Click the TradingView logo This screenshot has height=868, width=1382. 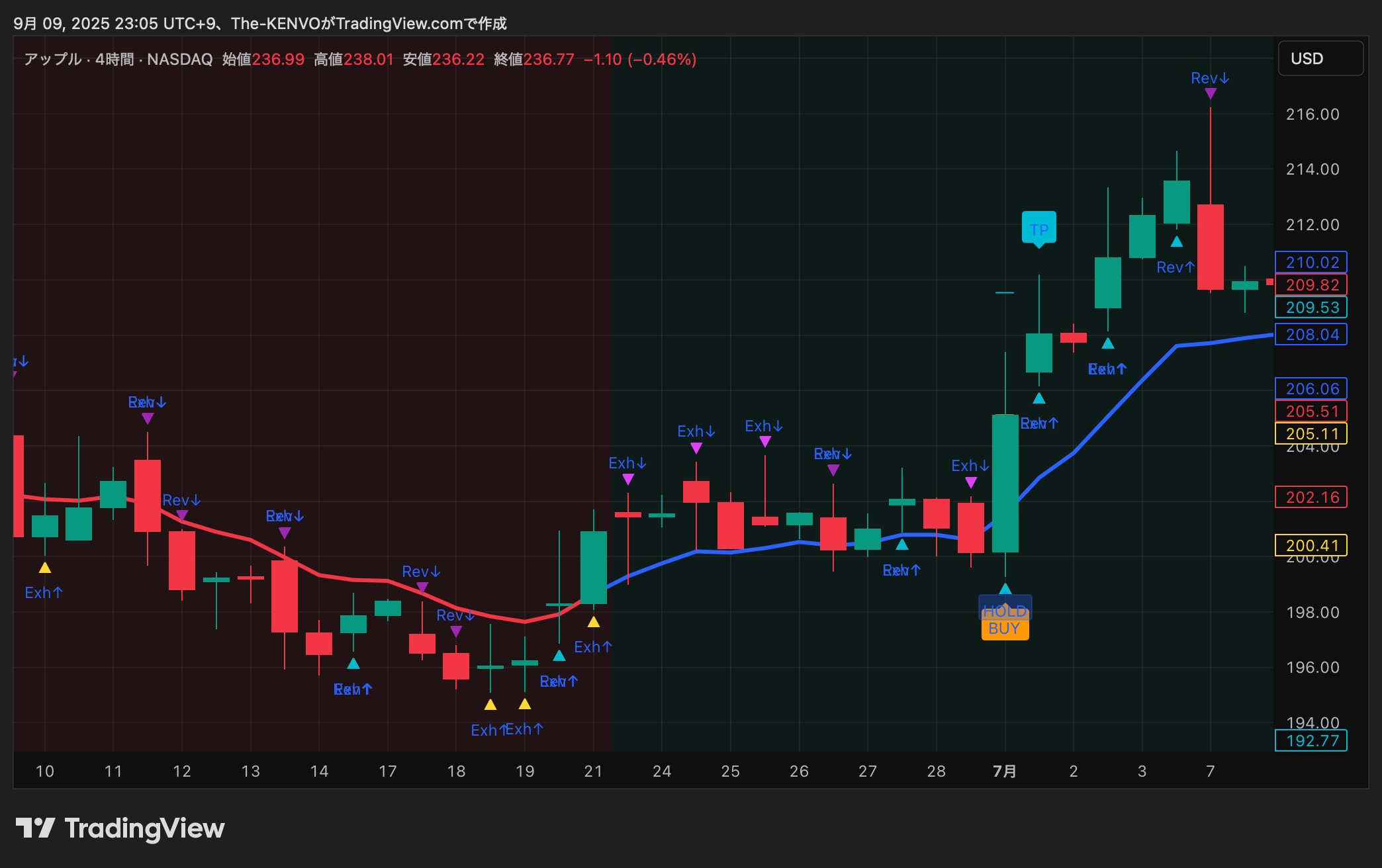point(120,828)
